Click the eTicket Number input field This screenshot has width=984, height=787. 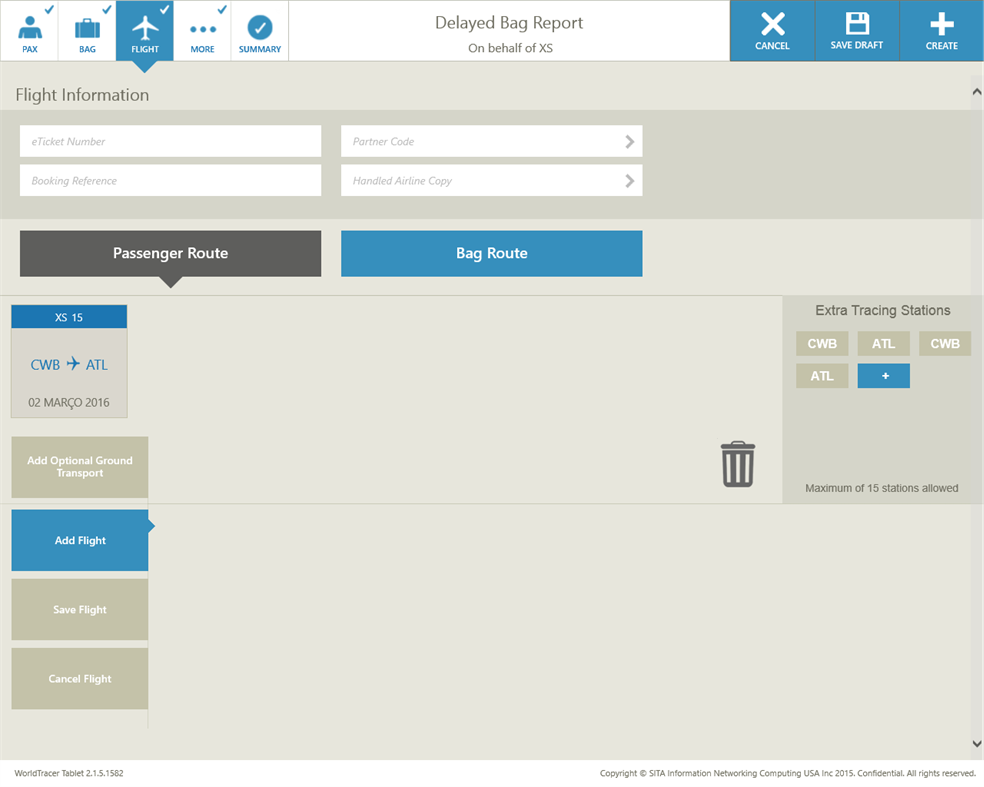(x=170, y=141)
